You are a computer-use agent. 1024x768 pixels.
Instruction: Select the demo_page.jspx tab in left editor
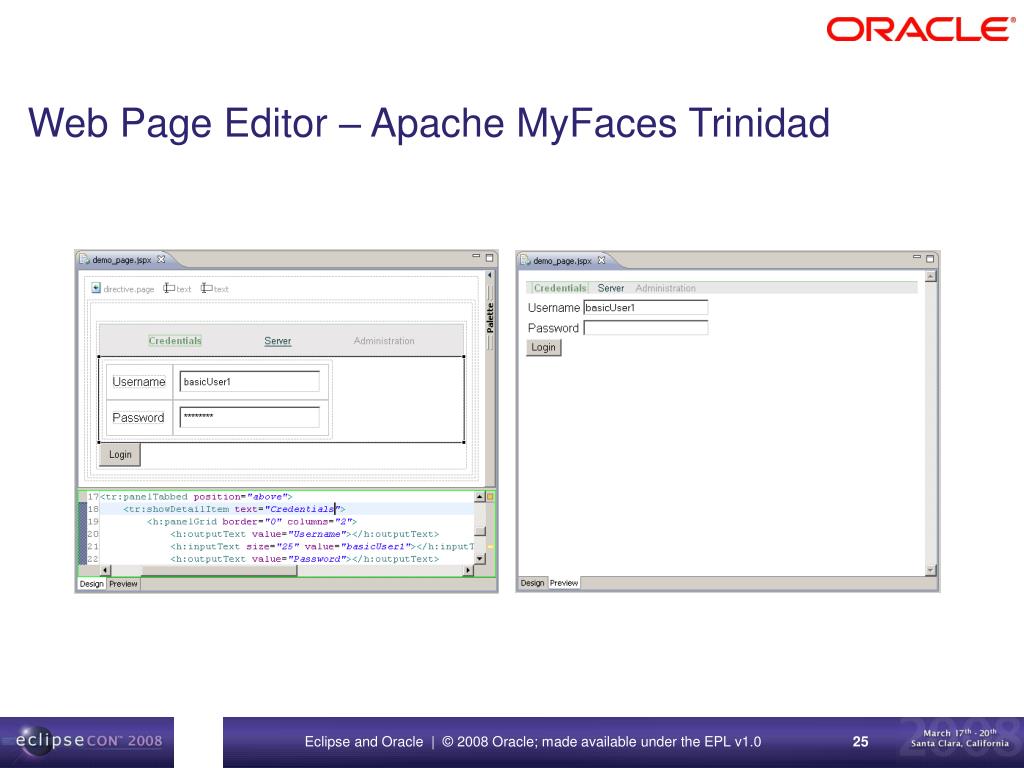(121, 260)
